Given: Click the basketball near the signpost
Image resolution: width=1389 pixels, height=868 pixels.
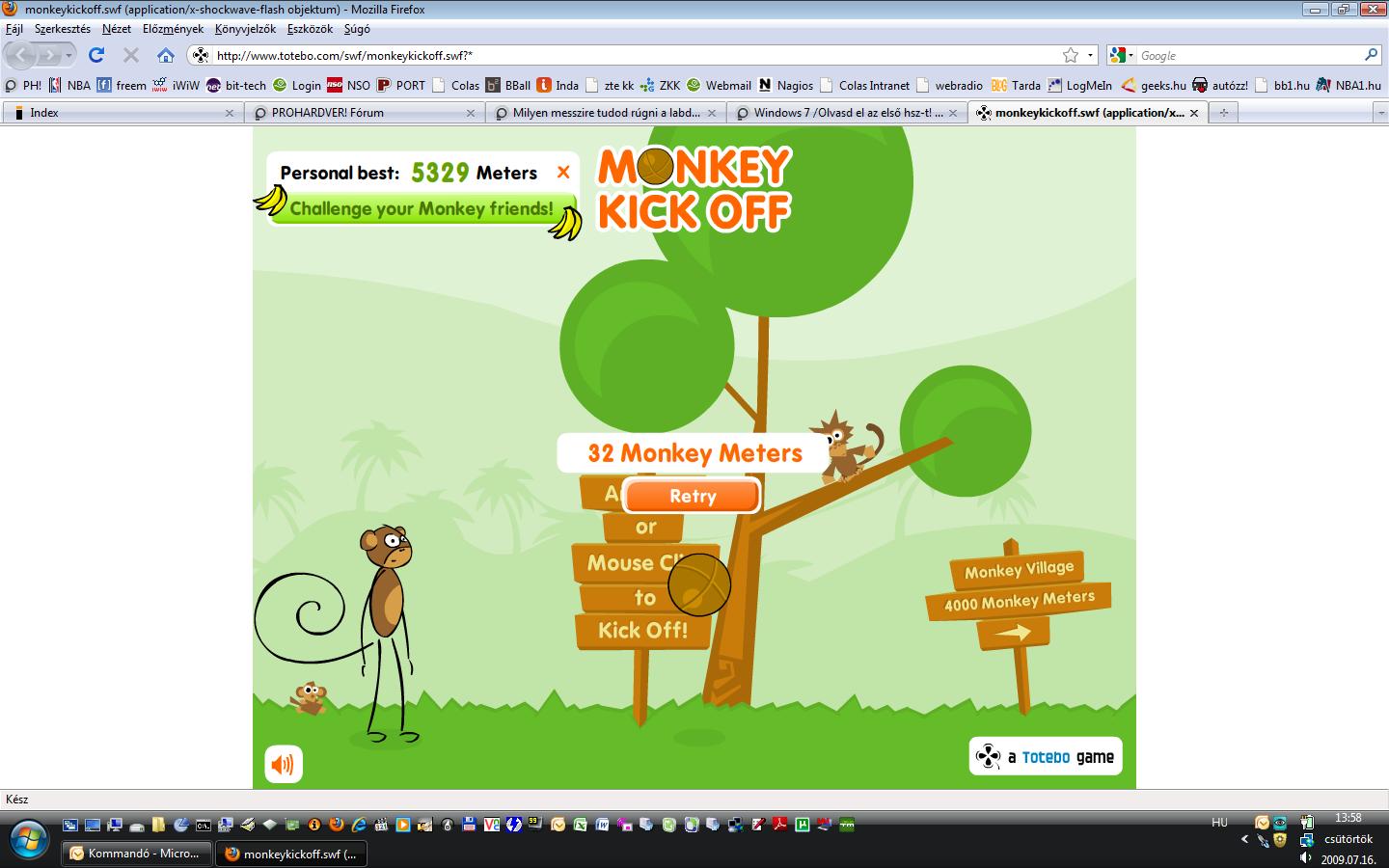Looking at the screenshot, I should tap(699, 584).
